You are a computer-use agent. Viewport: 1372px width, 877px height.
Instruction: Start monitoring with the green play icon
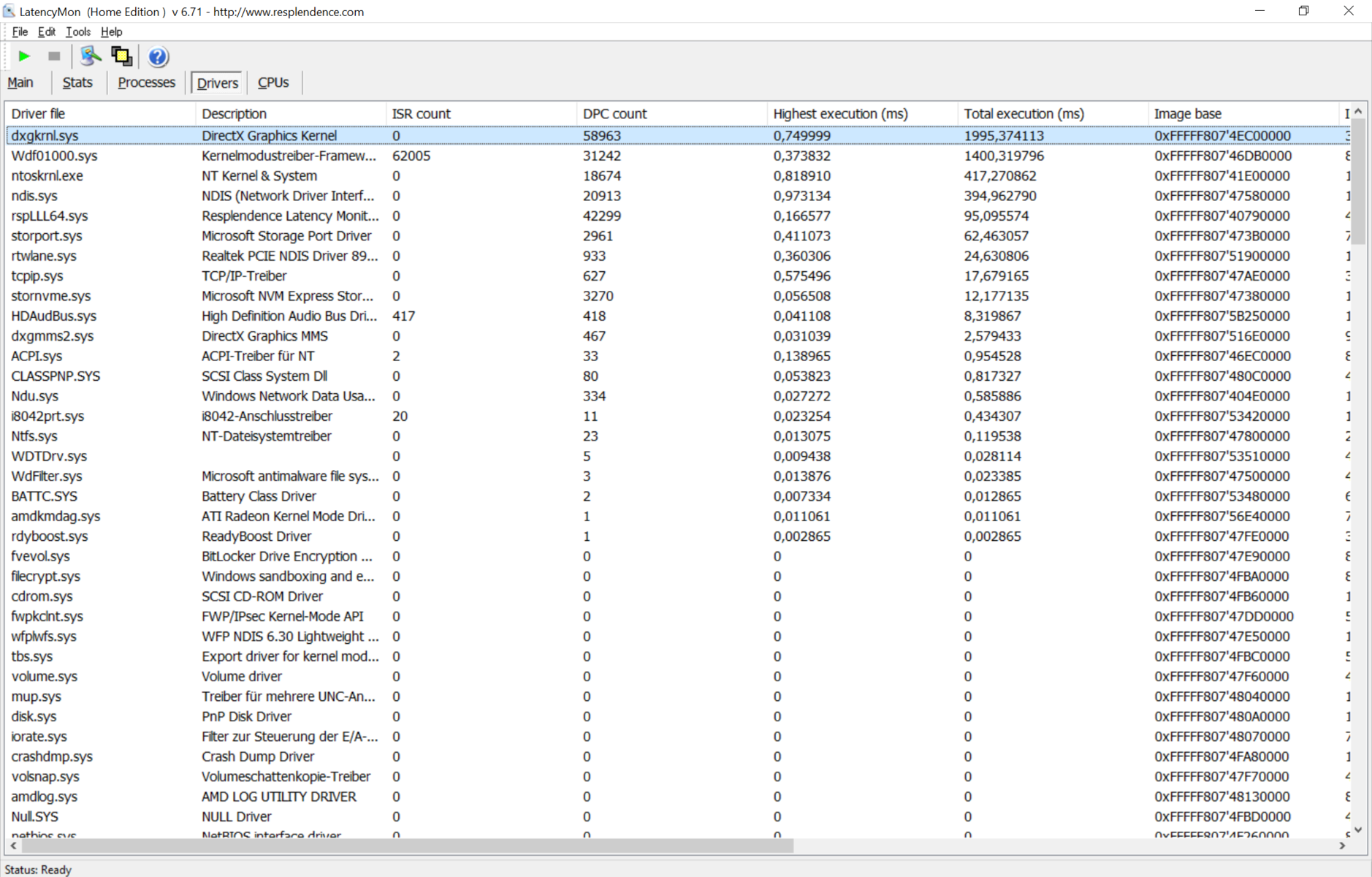click(24, 56)
